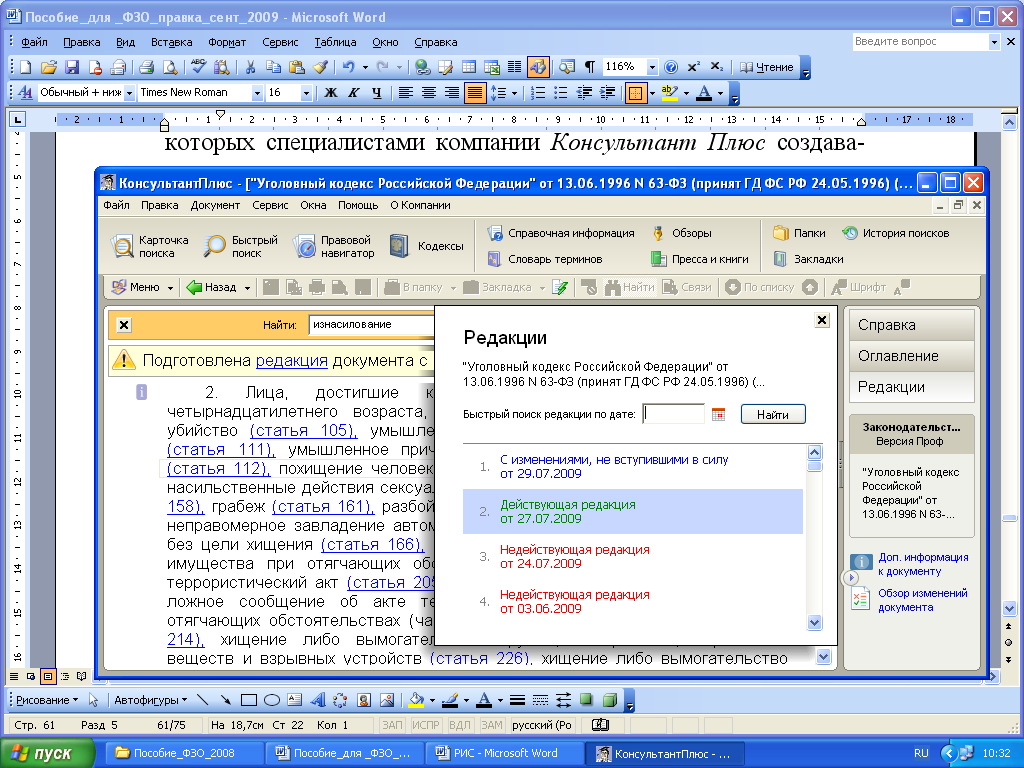Viewport: 1024px width, 768px height.
Task: Open the редакция link in warning bar
Action: [x=291, y=360]
